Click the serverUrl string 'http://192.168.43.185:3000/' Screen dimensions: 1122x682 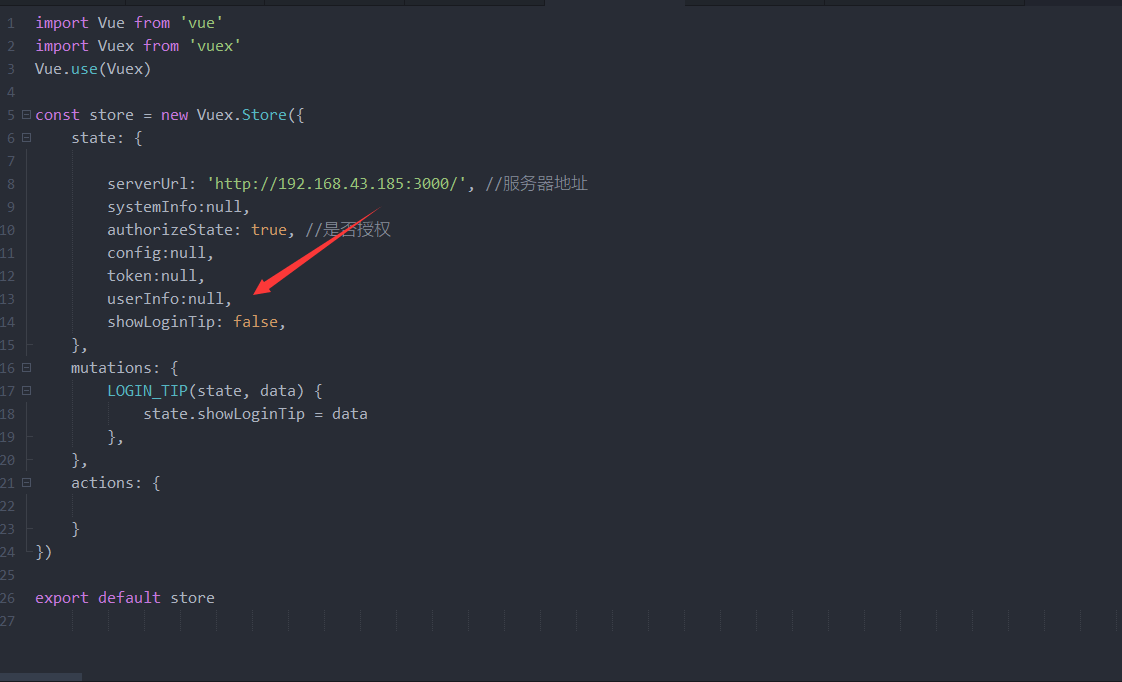pos(336,184)
